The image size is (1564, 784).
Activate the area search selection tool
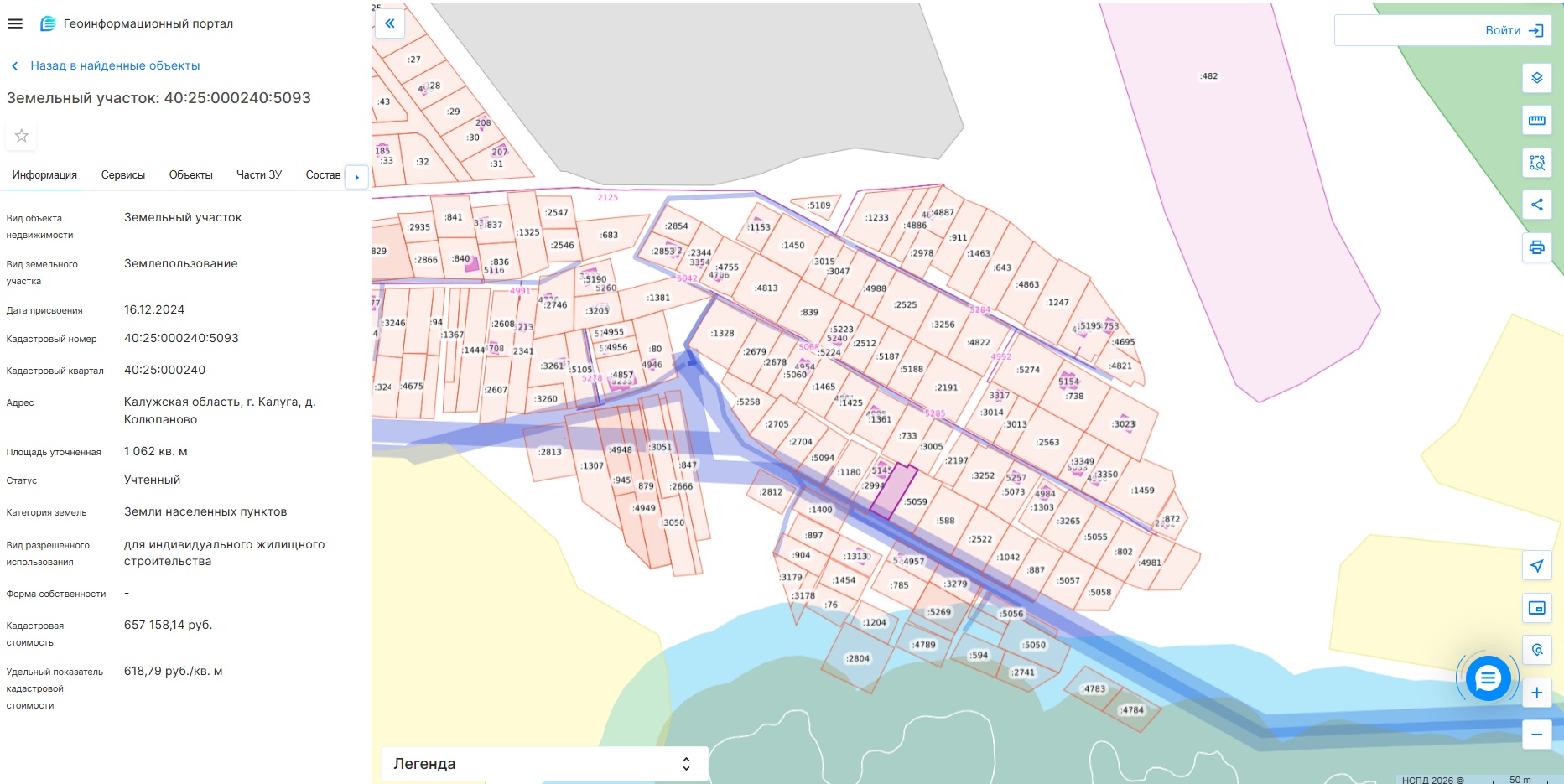[1536, 163]
